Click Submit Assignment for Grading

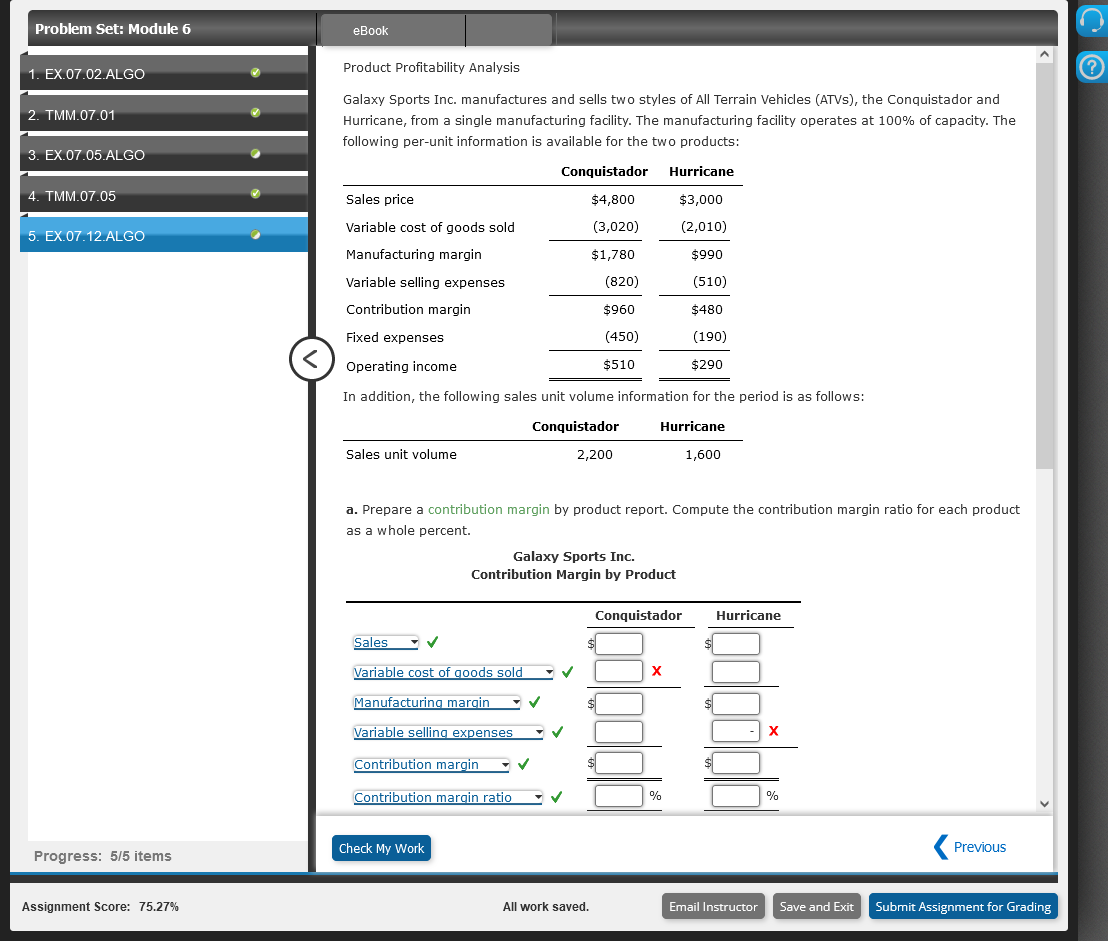click(962, 906)
